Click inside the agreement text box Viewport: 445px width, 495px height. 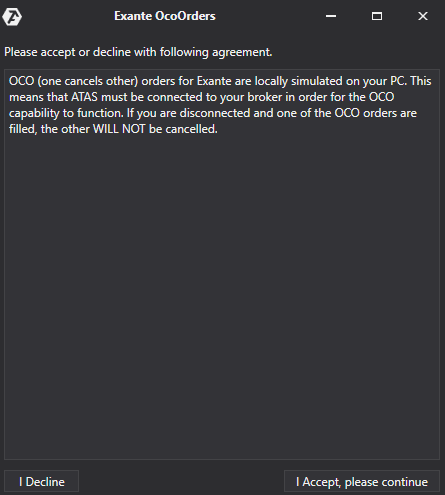pyautogui.click(x=222, y=264)
